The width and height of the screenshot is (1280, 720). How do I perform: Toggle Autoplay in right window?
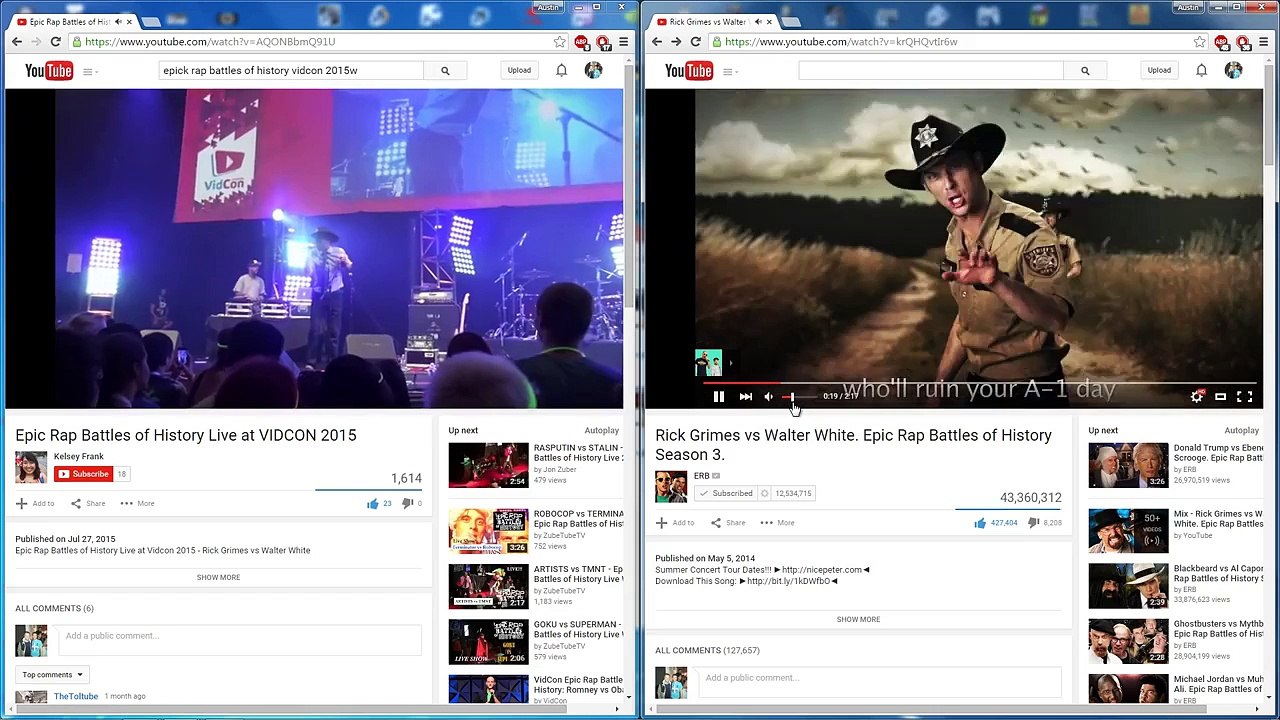tap(1241, 430)
